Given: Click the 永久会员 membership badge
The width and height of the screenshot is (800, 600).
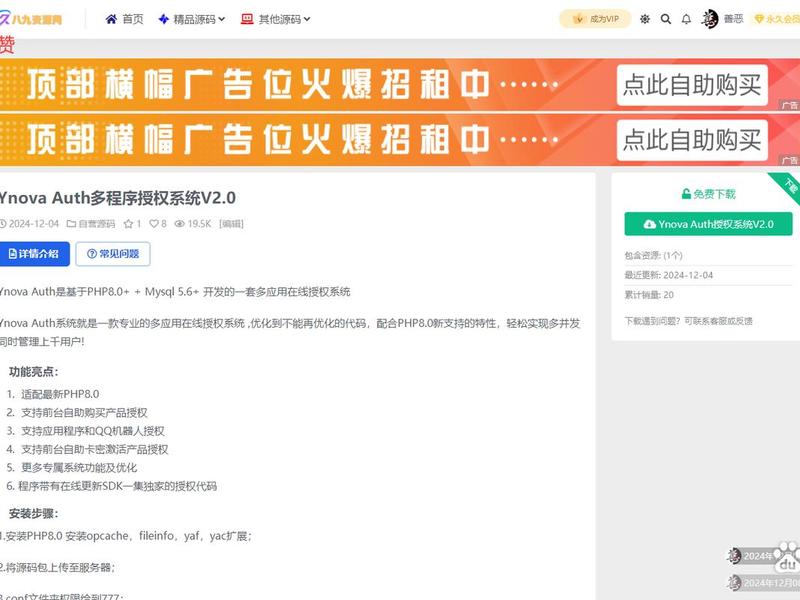Looking at the screenshot, I should [776, 19].
